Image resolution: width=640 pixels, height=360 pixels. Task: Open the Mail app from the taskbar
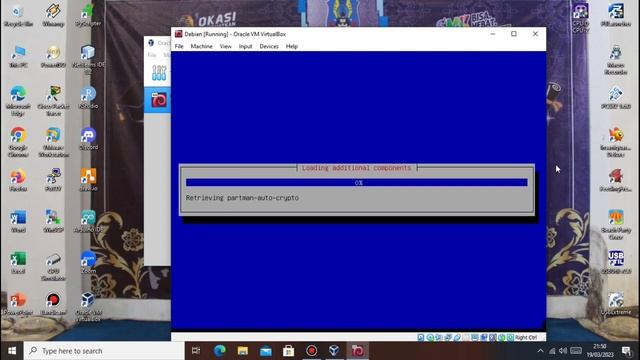click(266, 351)
